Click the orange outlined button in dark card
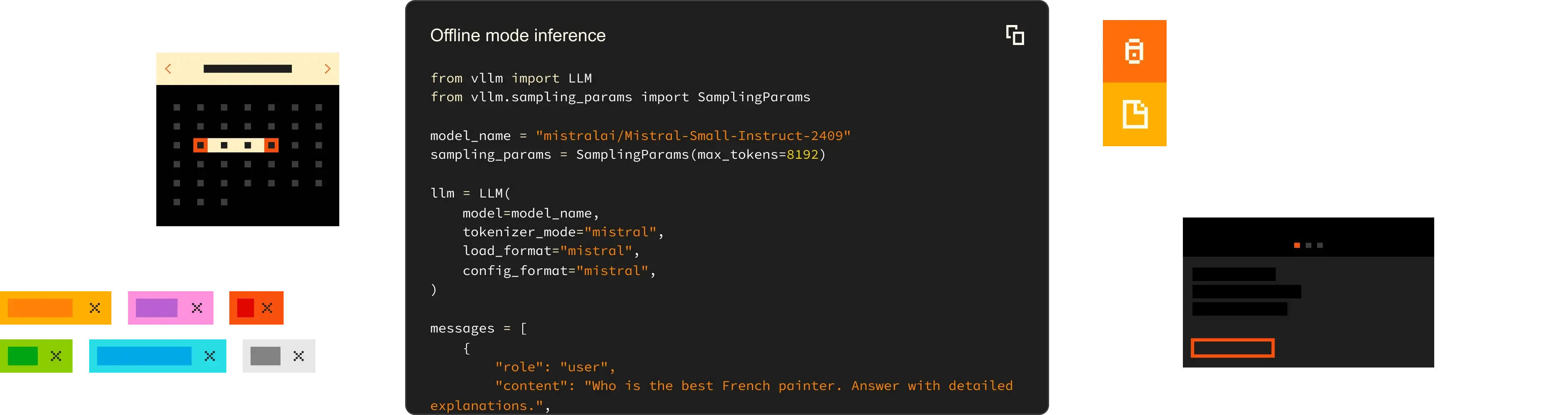The width and height of the screenshot is (1568, 415). tap(1232, 348)
